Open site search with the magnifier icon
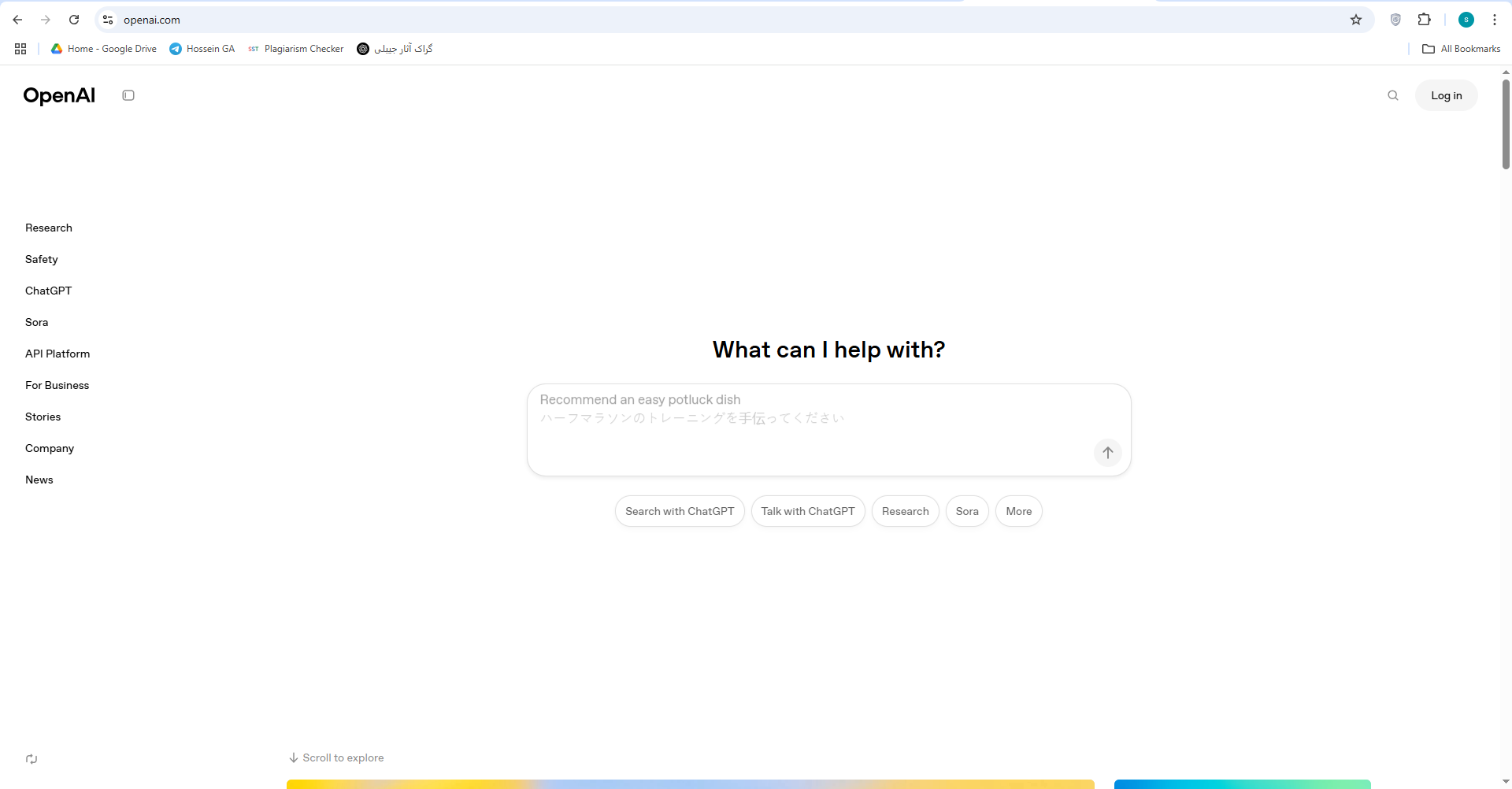The height and width of the screenshot is (789, 1512). [x=1393, y=95]
